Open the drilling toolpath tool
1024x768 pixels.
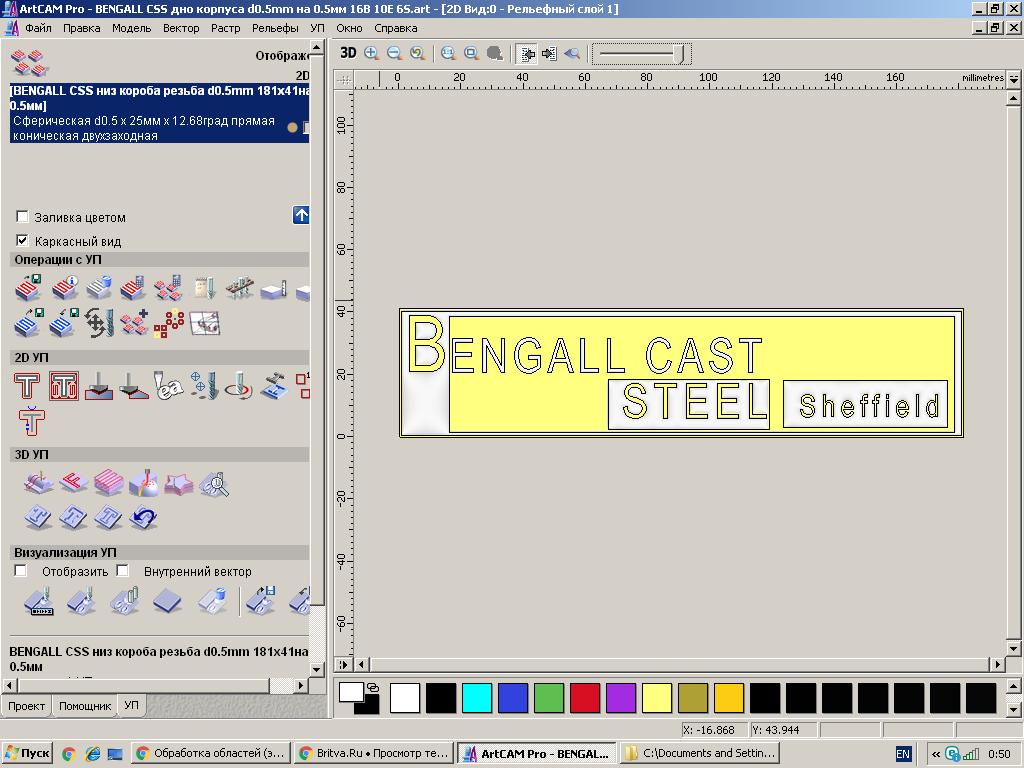(x=203, y=385)
